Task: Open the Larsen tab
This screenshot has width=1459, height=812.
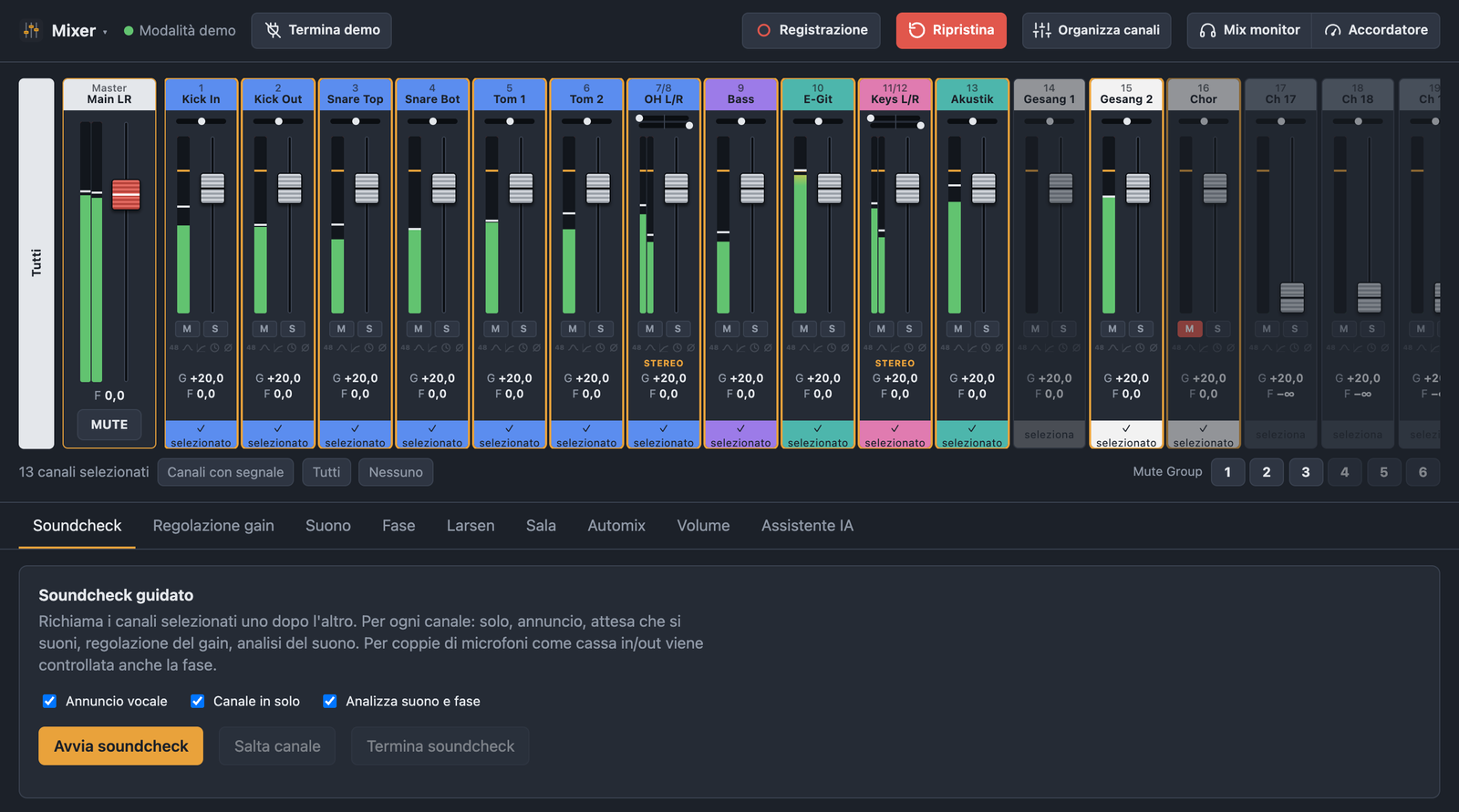Action: point(471,526)
